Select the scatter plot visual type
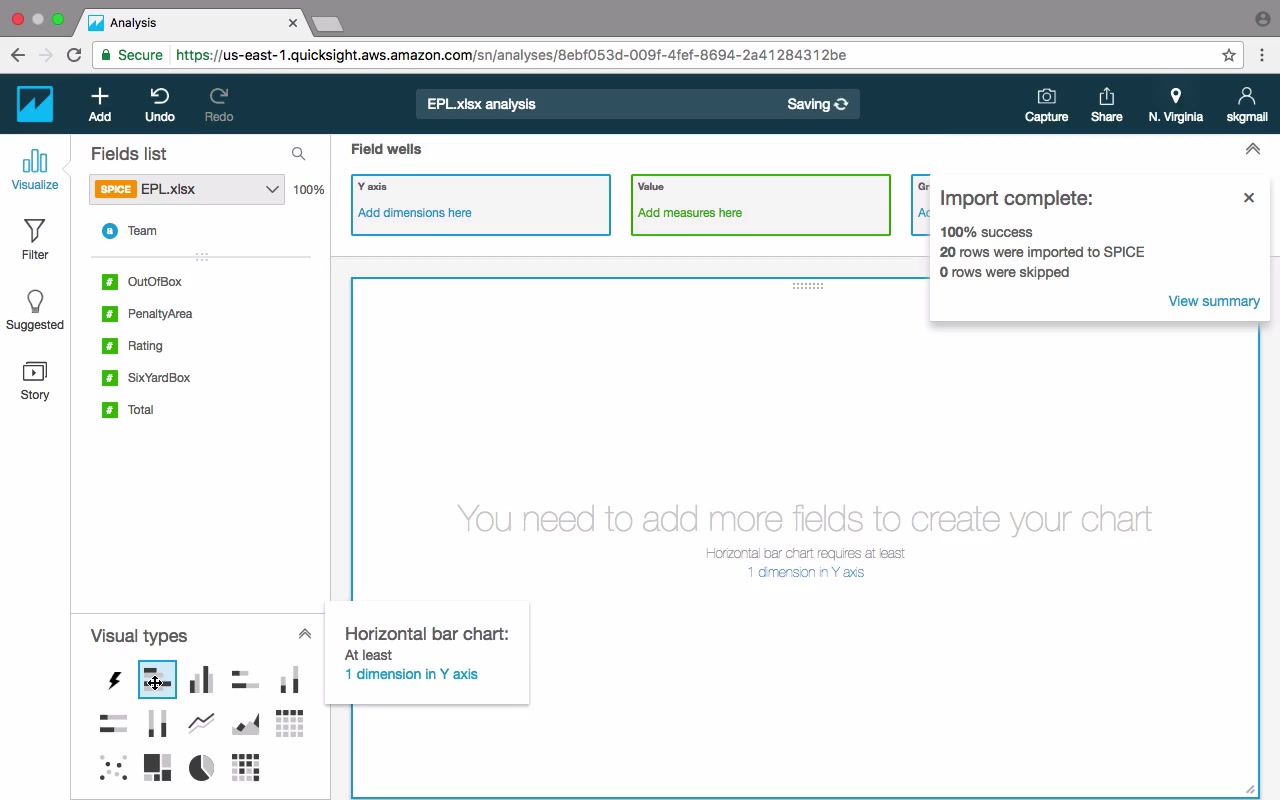This screenshot has height=800, width=1280. pyautogui.click(x=114, y=767)
